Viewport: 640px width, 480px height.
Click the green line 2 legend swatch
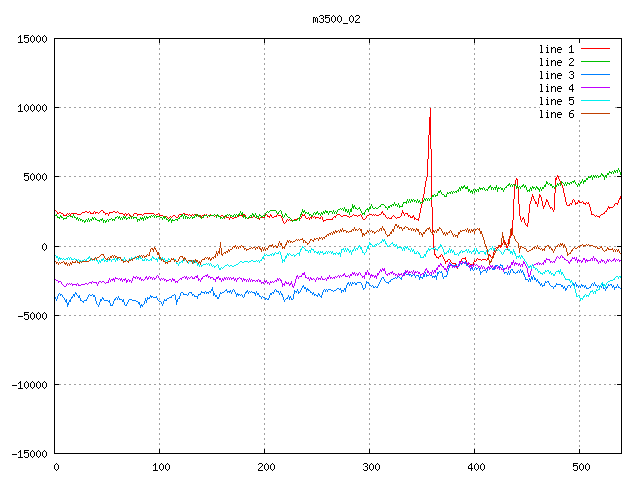(x=595, y=62)
